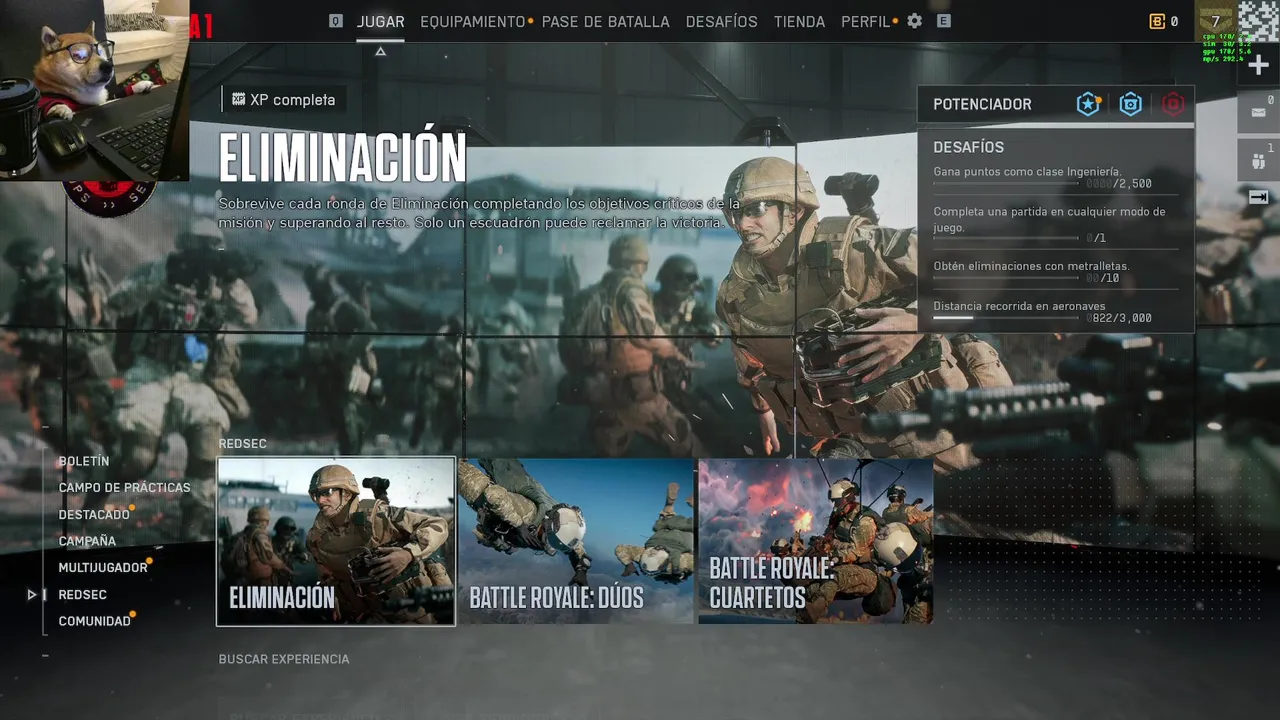Click the 0/2,500 progress bar

pos(1008,184)
